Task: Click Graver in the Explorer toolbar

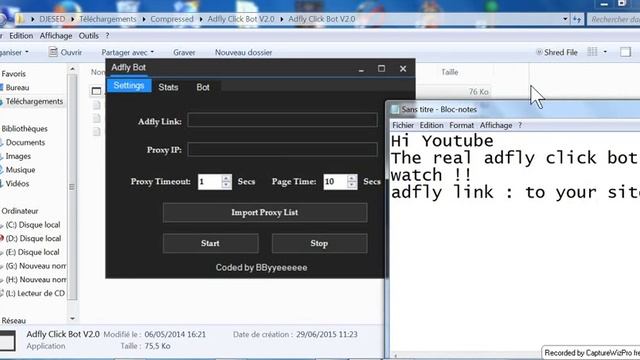Action: point(184,52)
